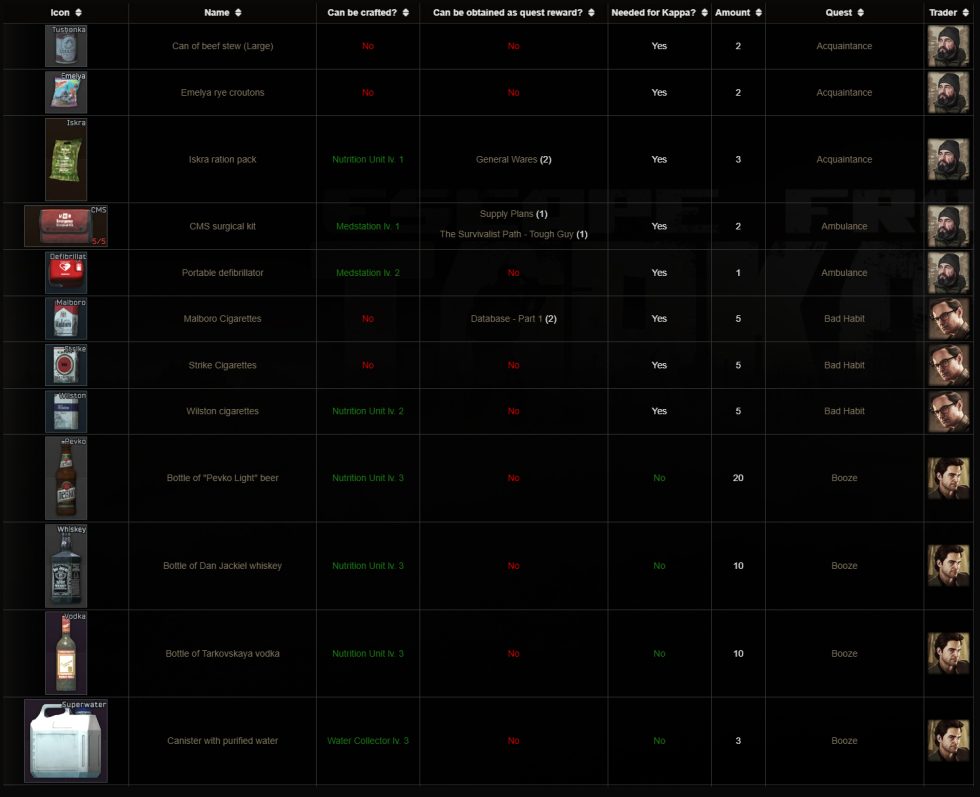
Task: Follow the Database - Part 1 link
Action: point(507,318)
